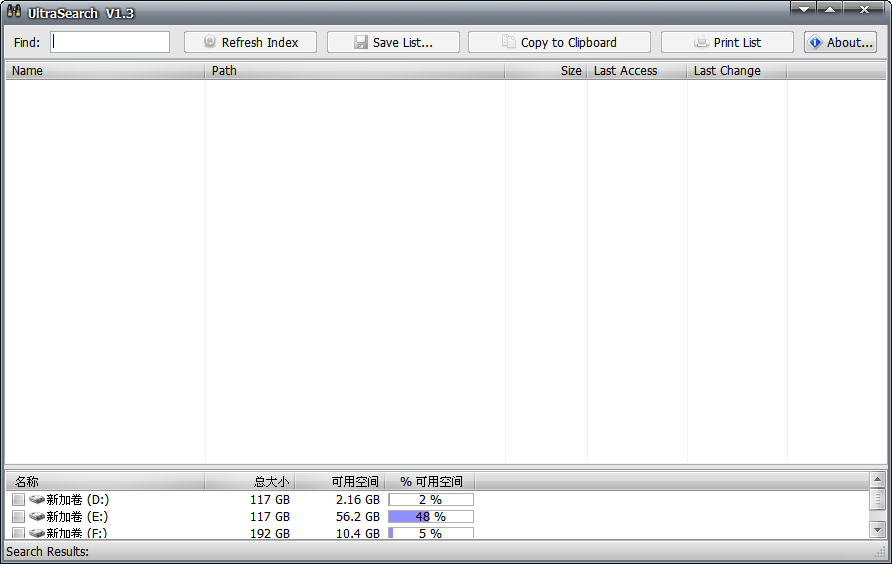The image size is (892, 564).
Task: Click the window resize grip icon
Action: [881, 551]
